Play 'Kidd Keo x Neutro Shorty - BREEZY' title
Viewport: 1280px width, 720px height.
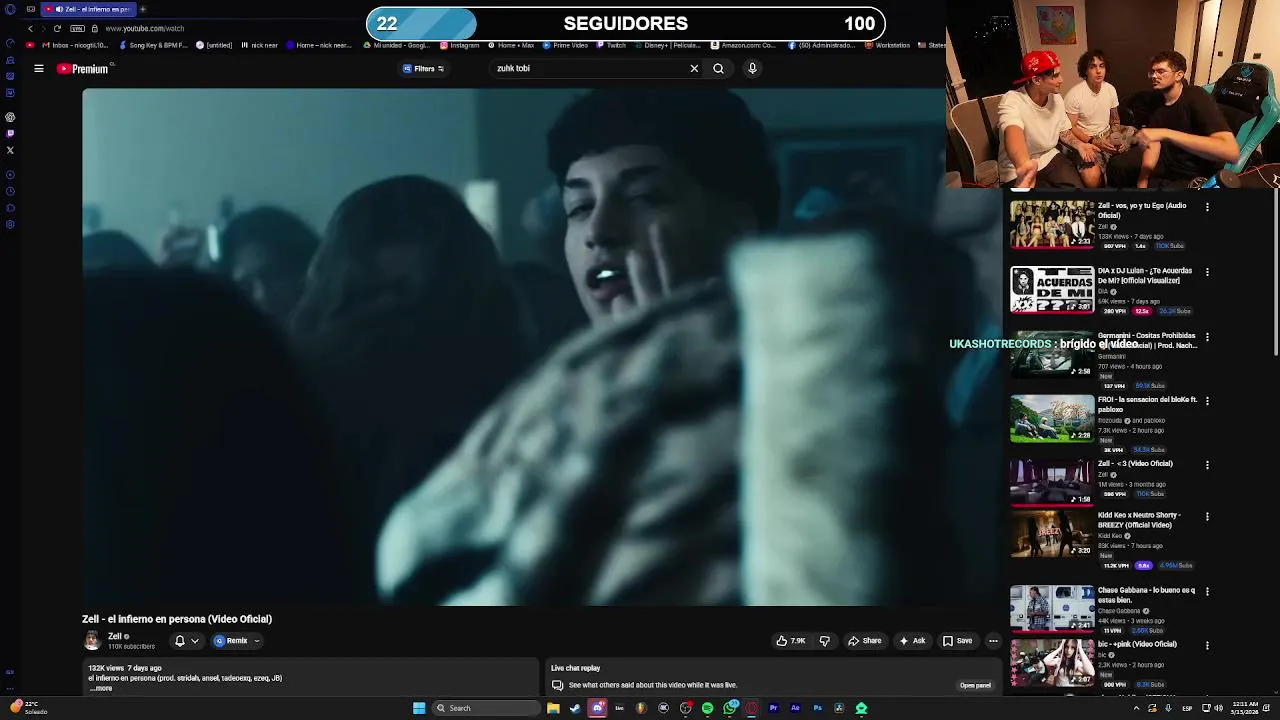pos(1139,520)
